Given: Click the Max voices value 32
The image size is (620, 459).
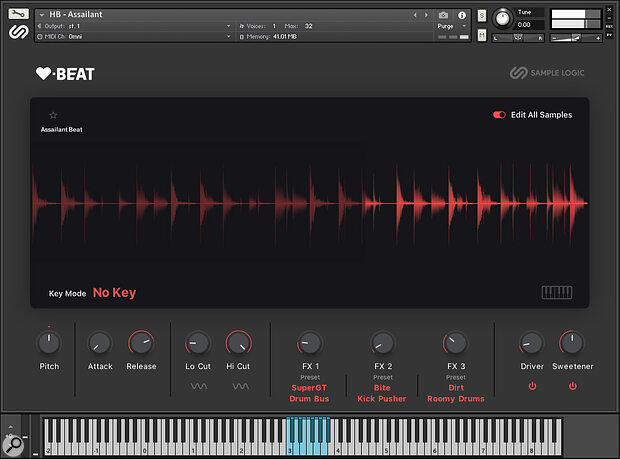Looking at the screenshot, I should (x=308, y=26).
